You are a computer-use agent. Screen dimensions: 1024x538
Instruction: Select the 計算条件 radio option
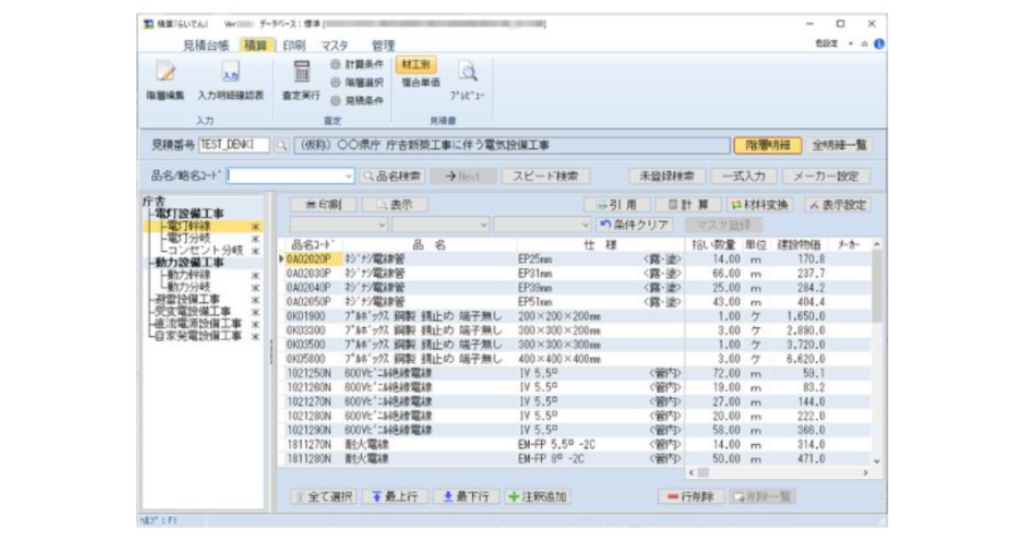(336, 64)
